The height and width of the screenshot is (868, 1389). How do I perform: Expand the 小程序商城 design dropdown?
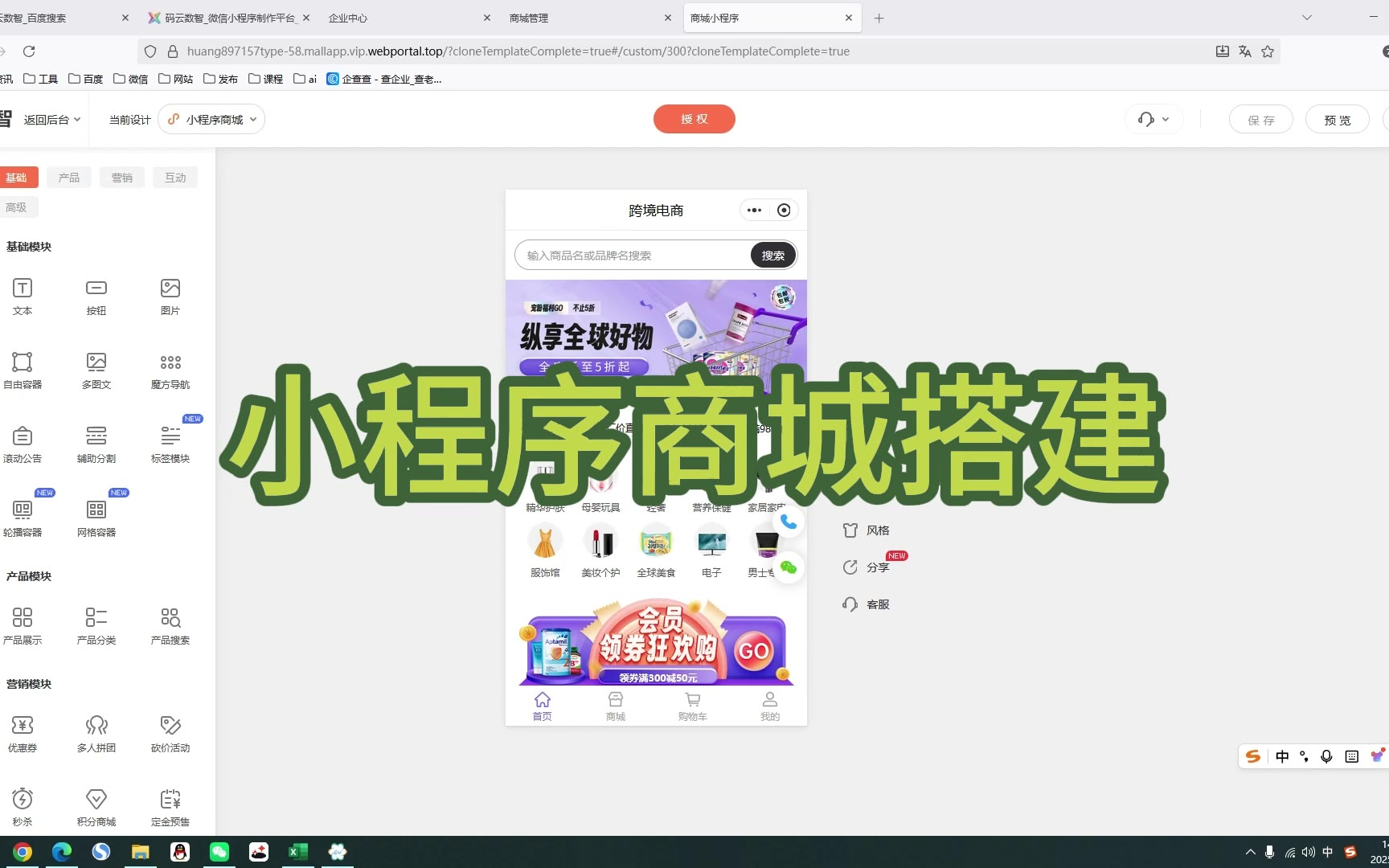[x=212, y=120]
